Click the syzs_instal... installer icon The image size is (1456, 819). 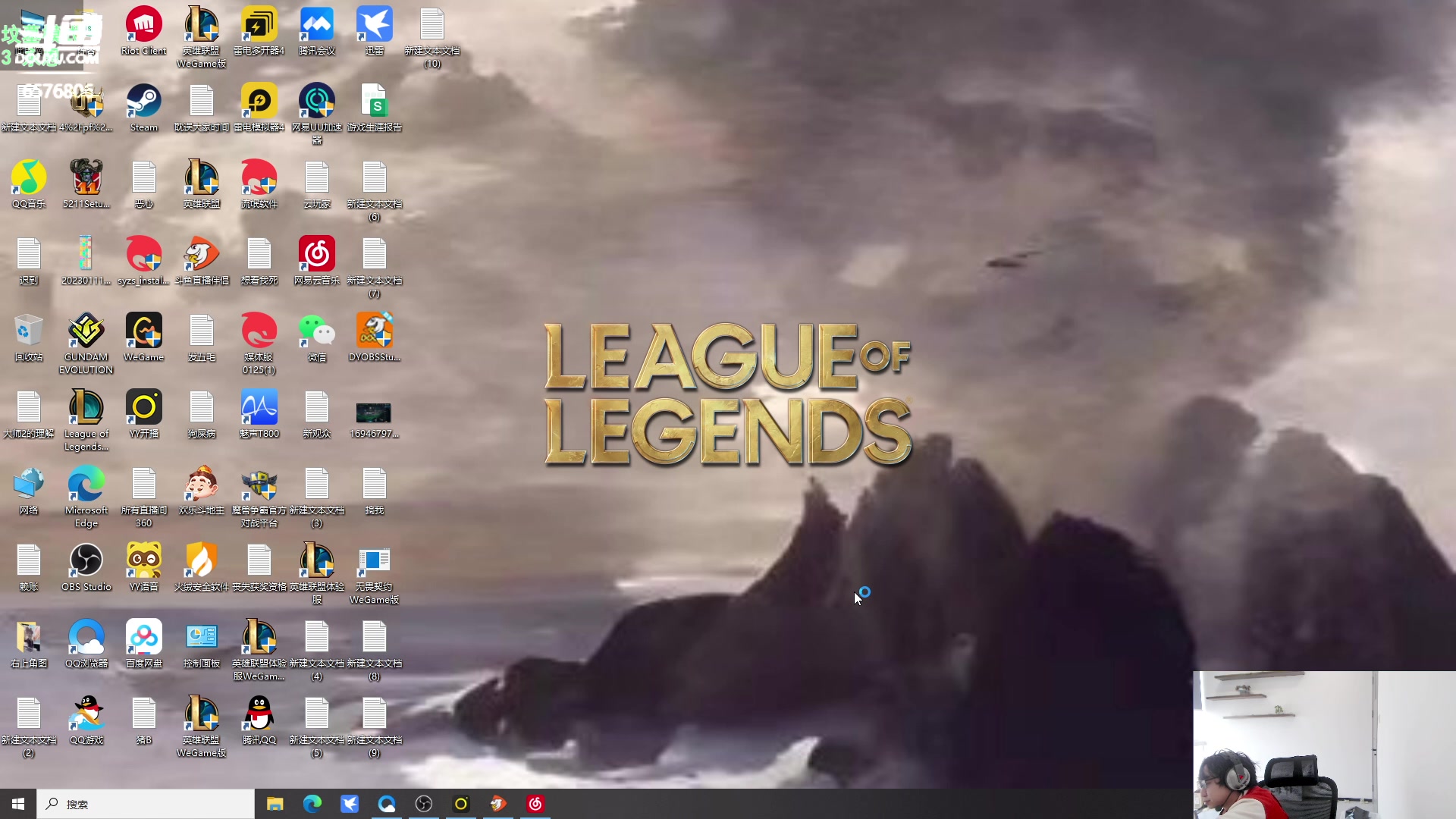point(143,262)
